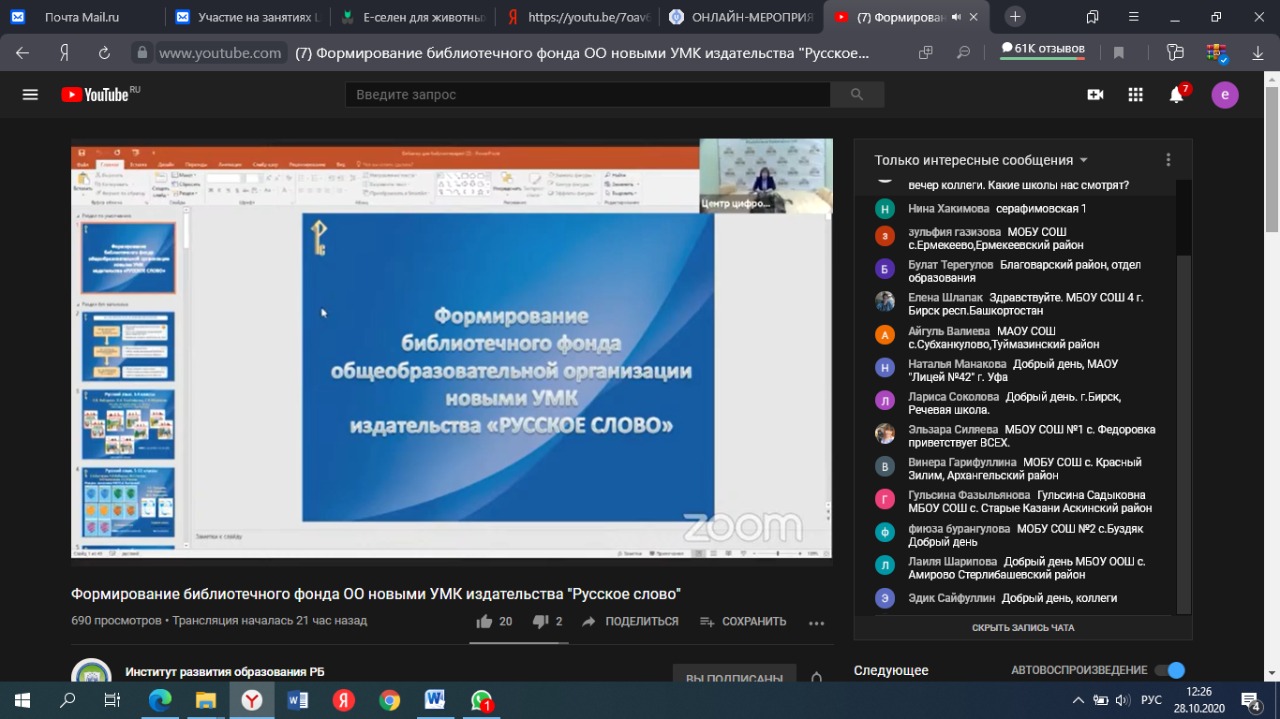Click the ПОДЕЛИТЬСЯ share button
1280x719 pixels.
pyautogui.click(x=630, y=622)
